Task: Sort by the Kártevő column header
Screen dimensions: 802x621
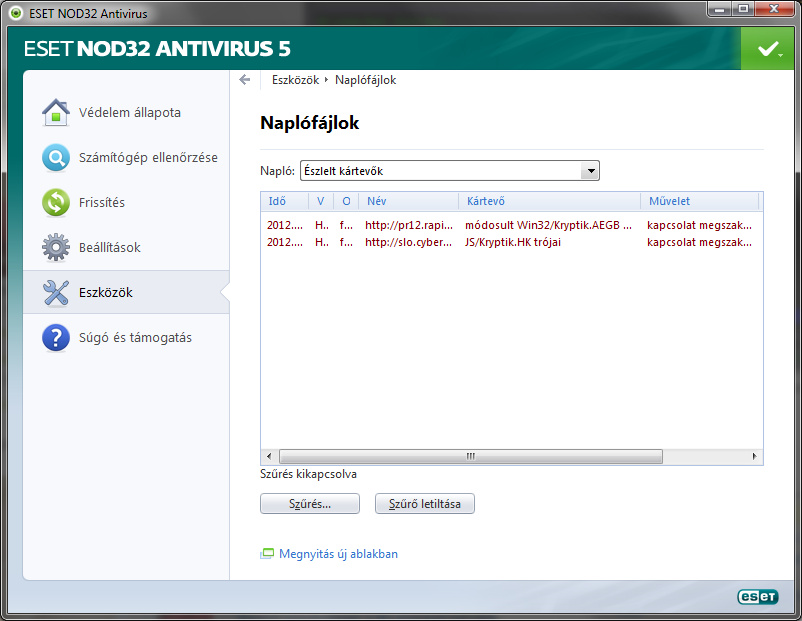Action: pyautogui.click(x=549, y=201)
